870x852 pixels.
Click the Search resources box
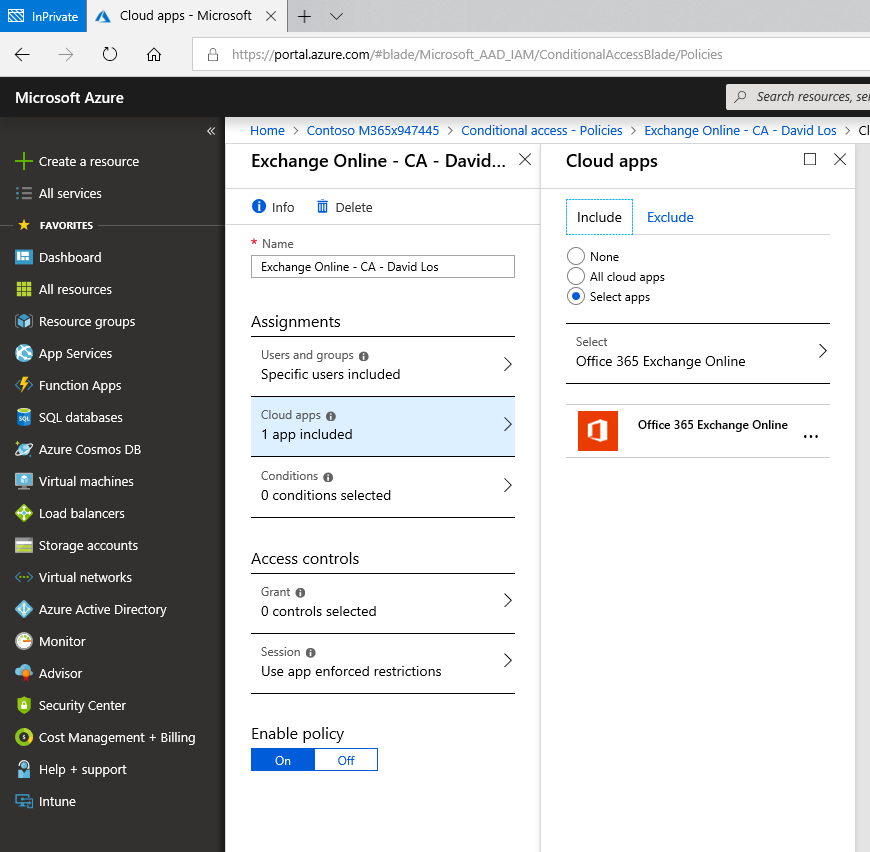coord(798,97)
